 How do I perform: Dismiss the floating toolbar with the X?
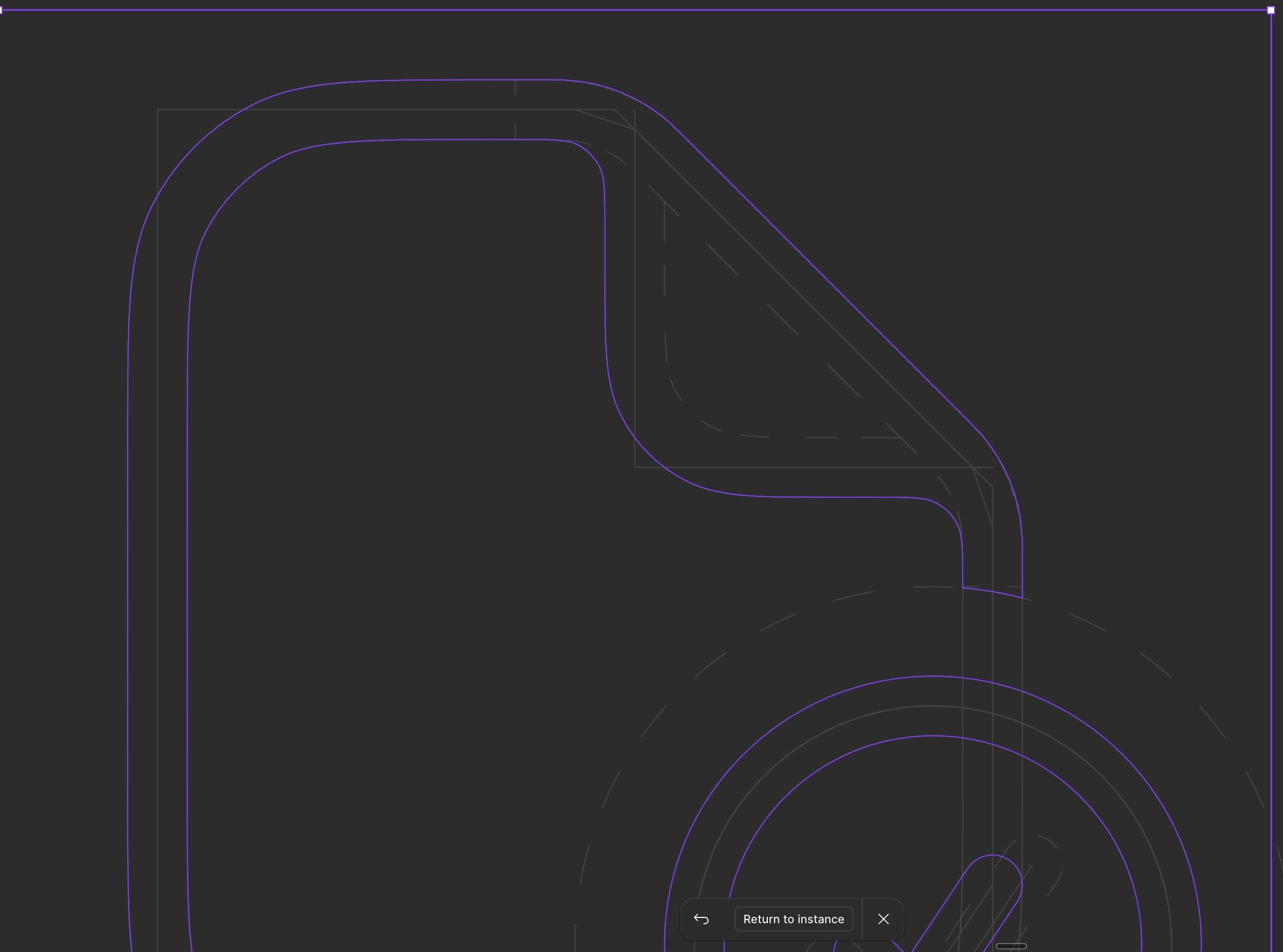coord(883,919)
